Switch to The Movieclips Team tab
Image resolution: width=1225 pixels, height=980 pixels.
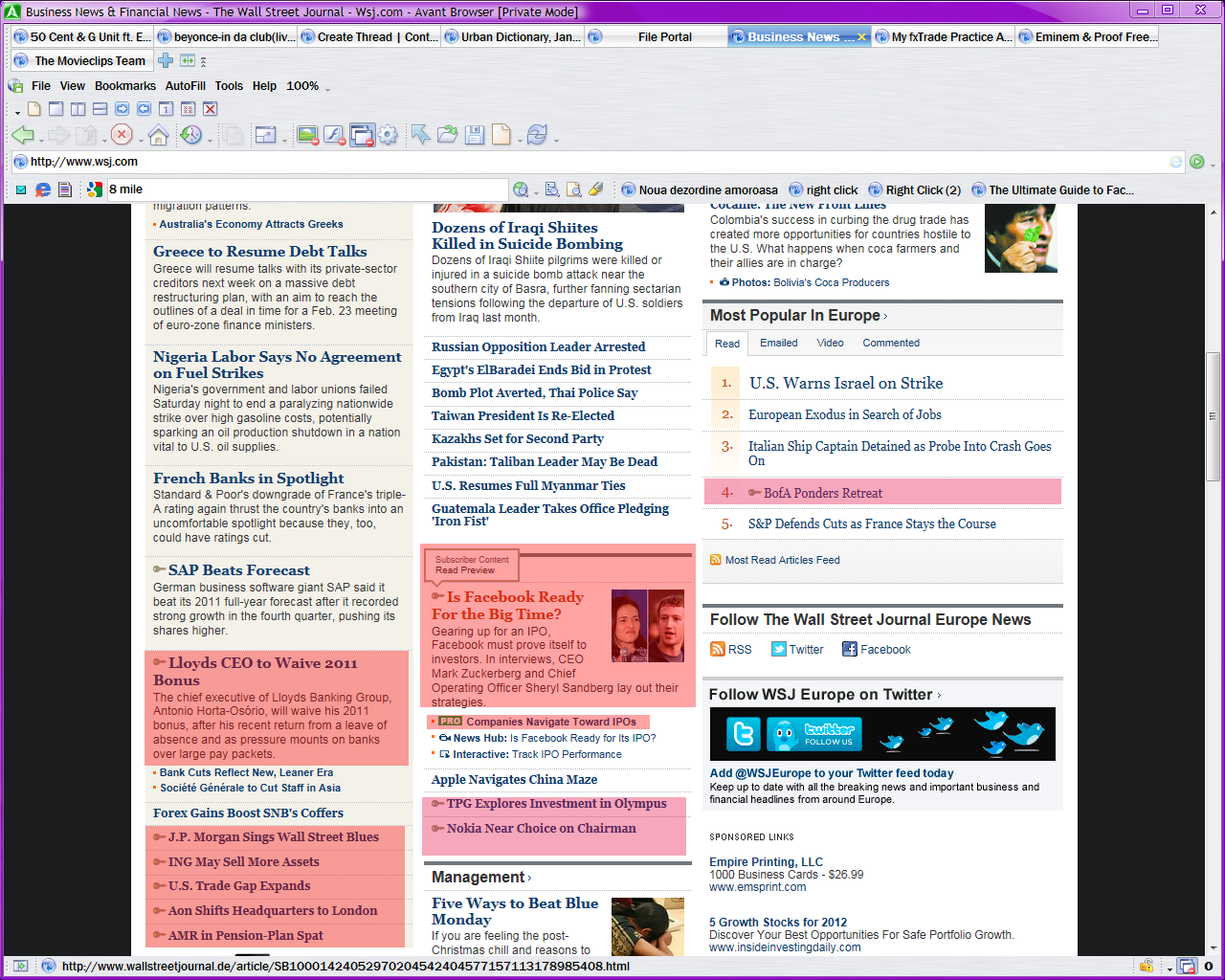click(x=81, y=60)
